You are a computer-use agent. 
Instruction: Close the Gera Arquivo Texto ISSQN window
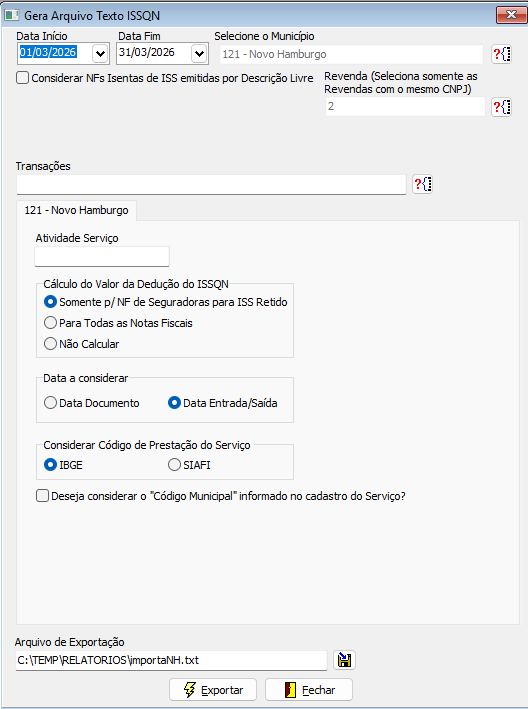pyautogui.click(x=511, y=15)
